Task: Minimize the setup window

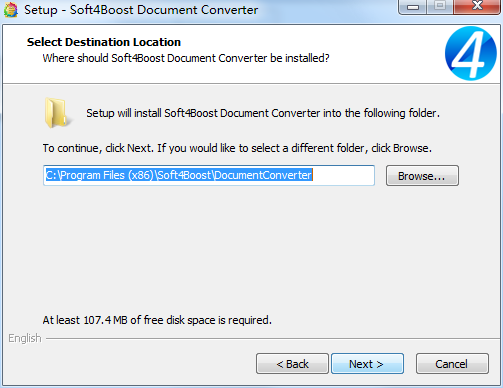Action: coord(413,7)
